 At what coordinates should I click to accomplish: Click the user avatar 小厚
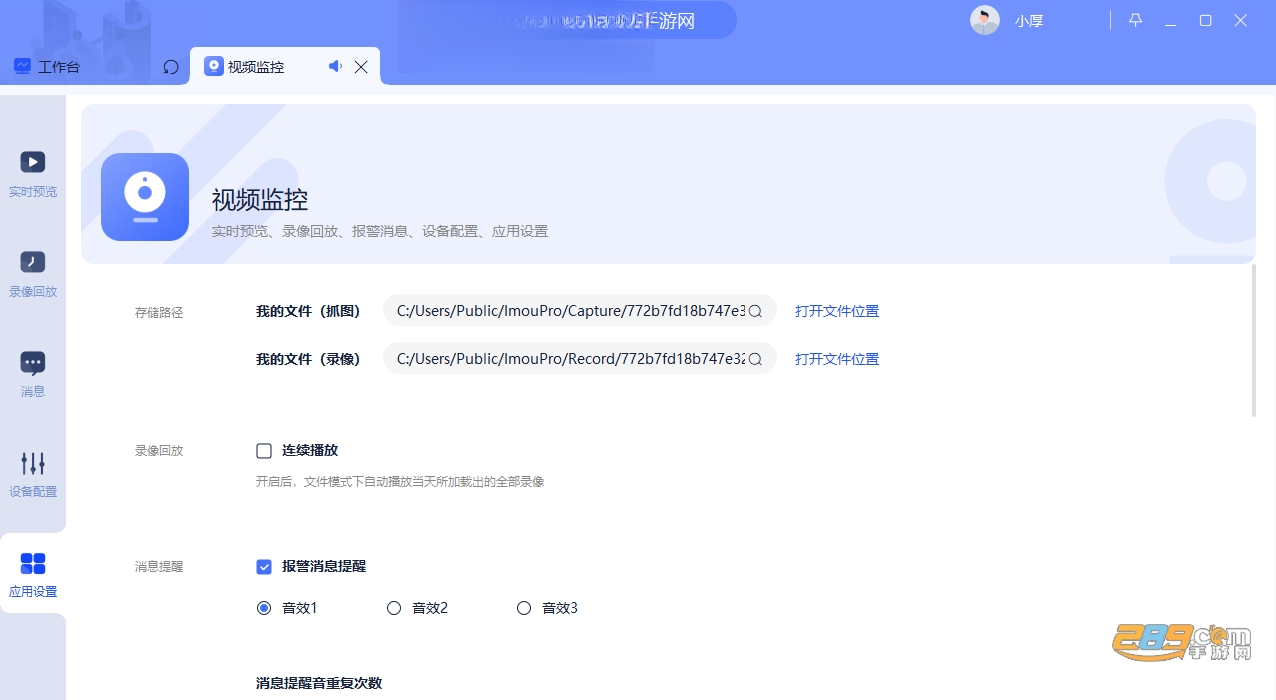click(985, 20)
